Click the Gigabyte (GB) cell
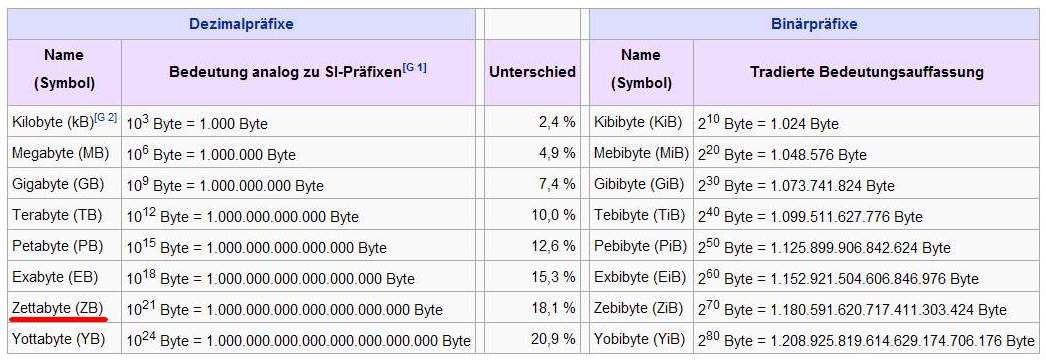Viewport: 1046px width, 362px height. pos(65,184)
